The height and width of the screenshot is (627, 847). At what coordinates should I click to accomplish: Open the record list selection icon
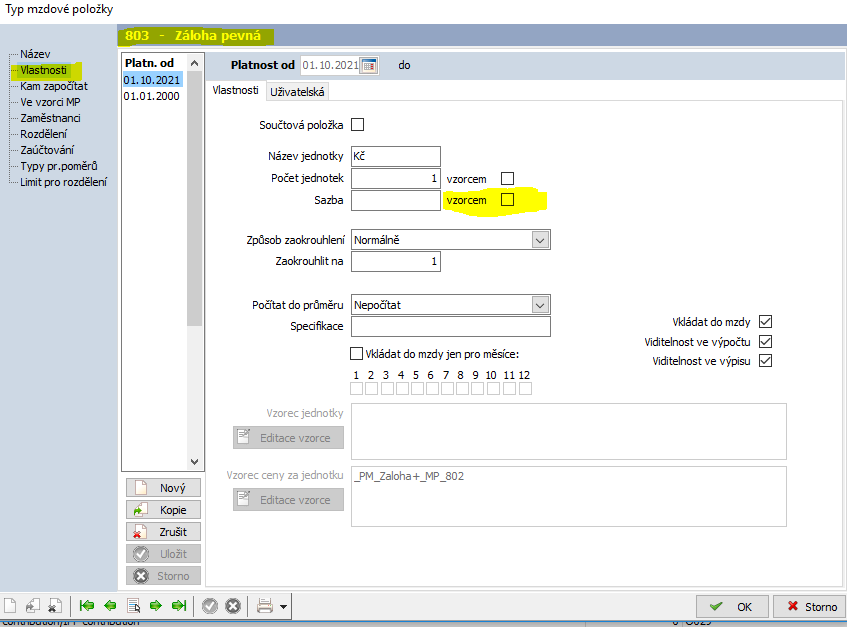(x=133, y=606)
